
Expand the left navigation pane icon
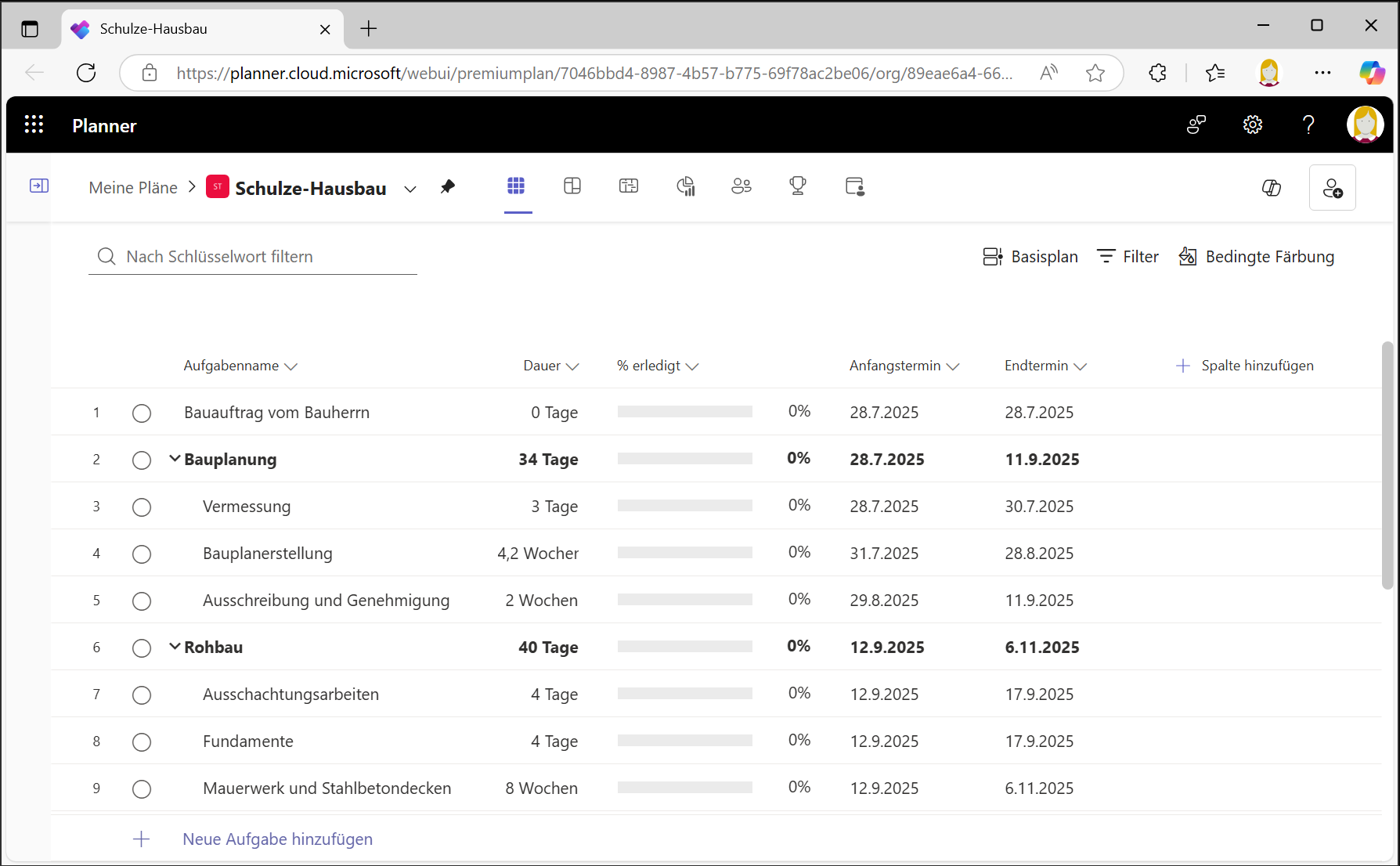[x=39, y=186]
